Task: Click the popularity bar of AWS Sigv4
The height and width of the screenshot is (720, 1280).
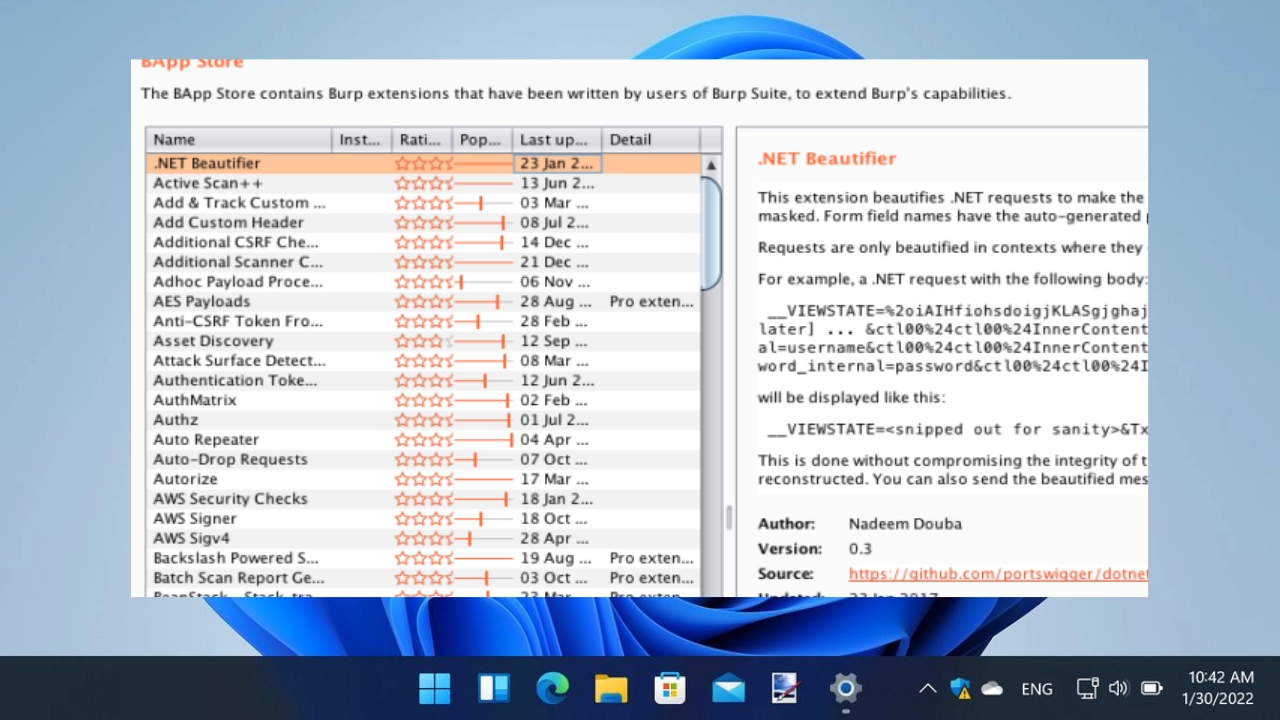Action: (483, 538)
